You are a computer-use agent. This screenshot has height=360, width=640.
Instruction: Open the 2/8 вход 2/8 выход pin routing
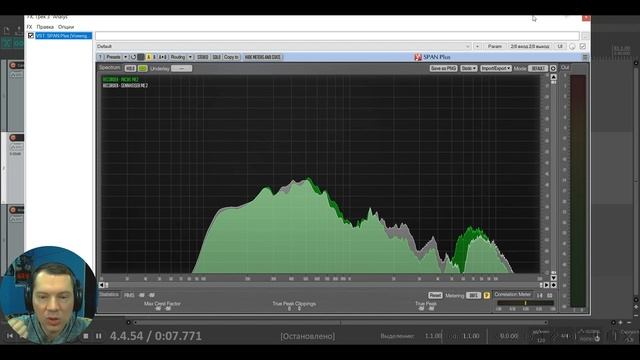tap(530, 47)
